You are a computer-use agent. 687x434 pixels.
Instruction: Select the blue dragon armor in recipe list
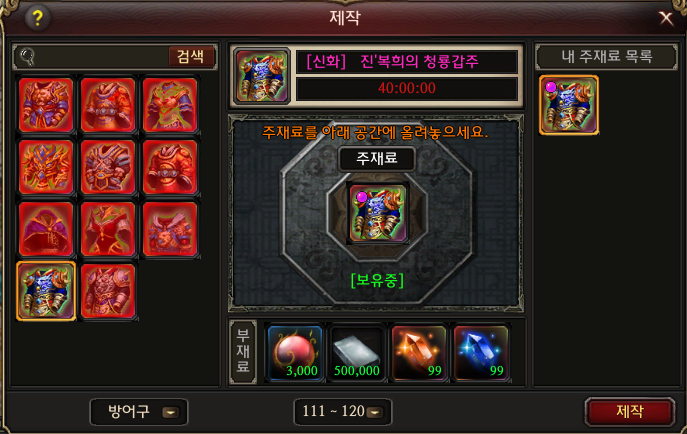coord(46,291)
